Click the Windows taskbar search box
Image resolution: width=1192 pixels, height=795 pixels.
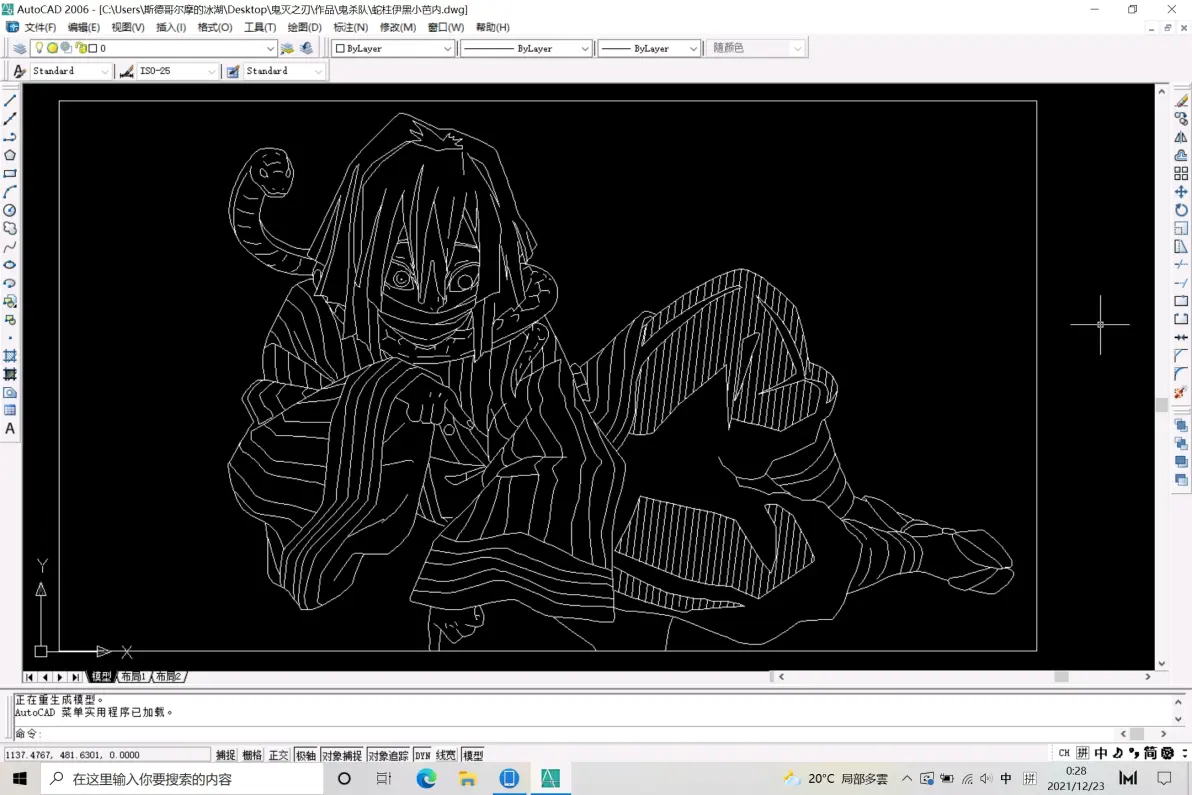(x=182, y=778)
